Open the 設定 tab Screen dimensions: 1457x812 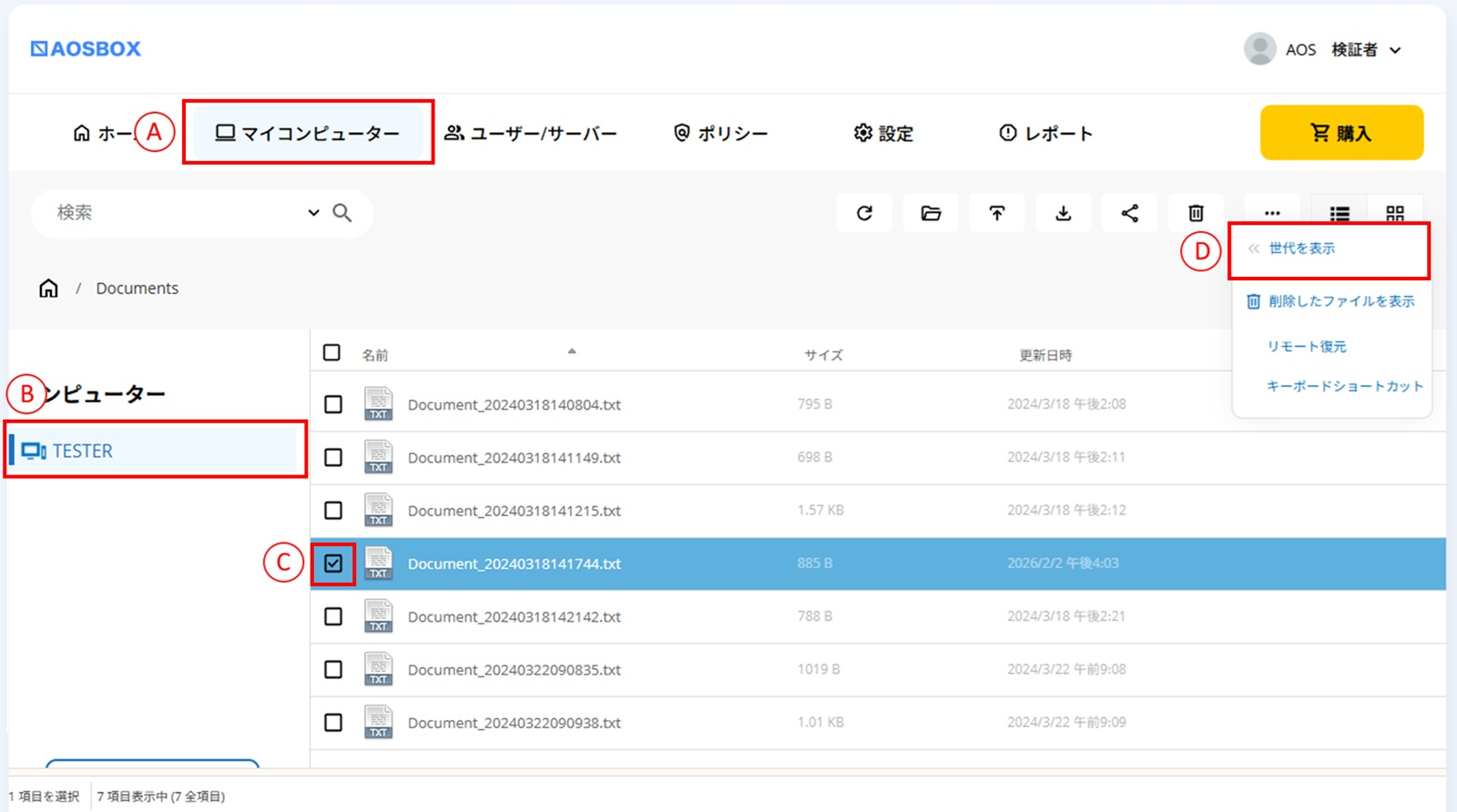883,133
